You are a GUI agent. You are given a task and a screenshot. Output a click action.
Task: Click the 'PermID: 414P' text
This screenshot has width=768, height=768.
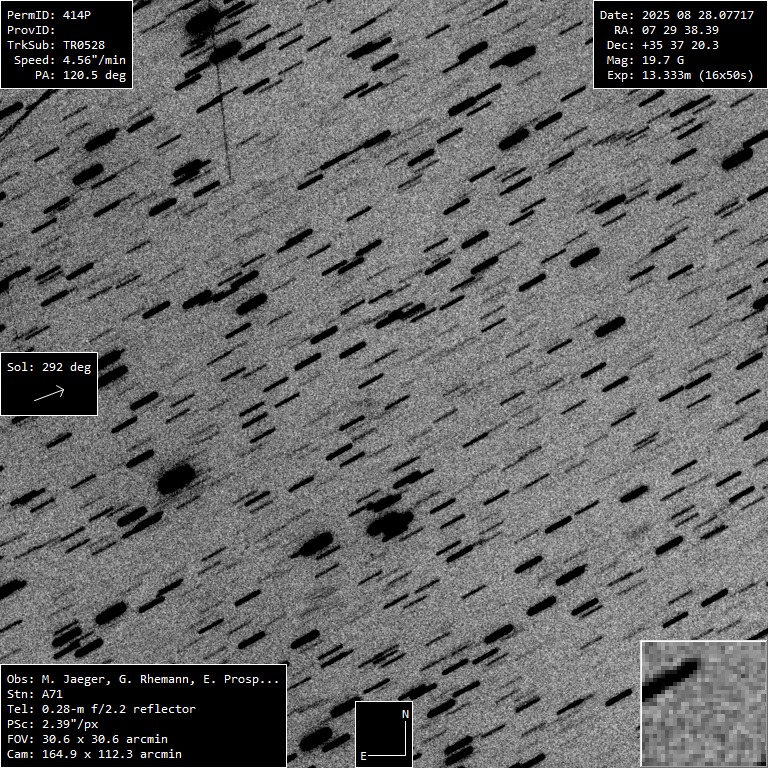pos(48,15)
